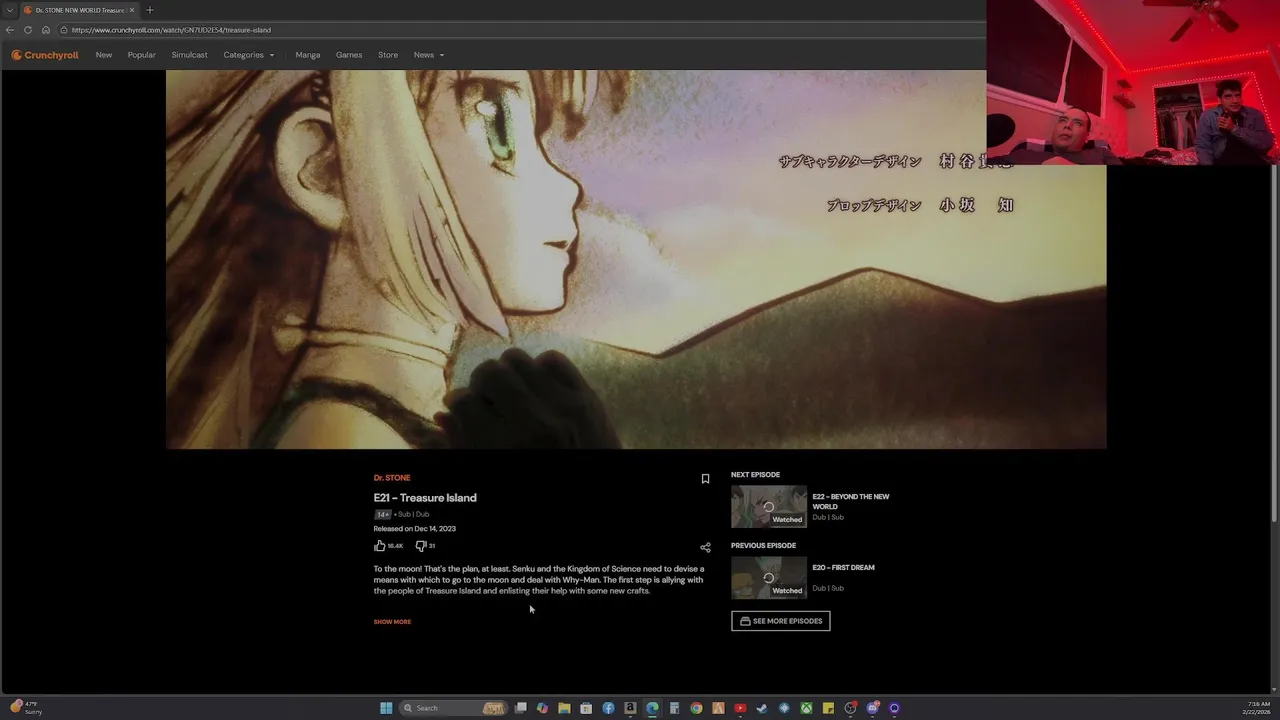The image size is (1280, 720).
Task: Open the Windows Start menu
Action: pyautogui.click(x=386, y=708)
